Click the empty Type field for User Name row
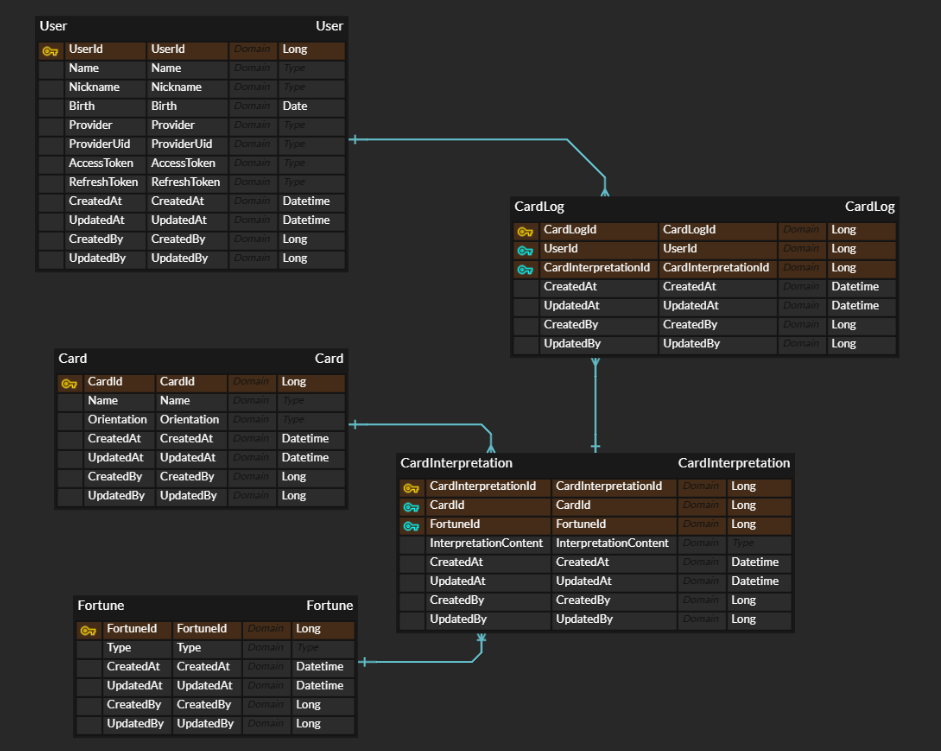 click(311, 68)
